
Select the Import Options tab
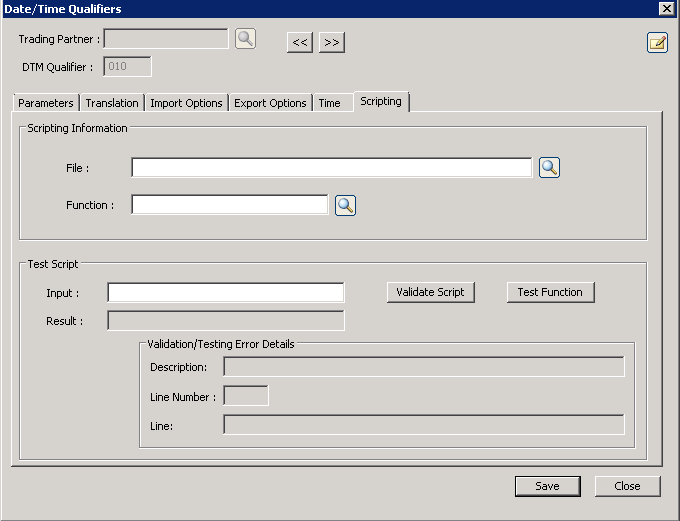pos(186,103)
